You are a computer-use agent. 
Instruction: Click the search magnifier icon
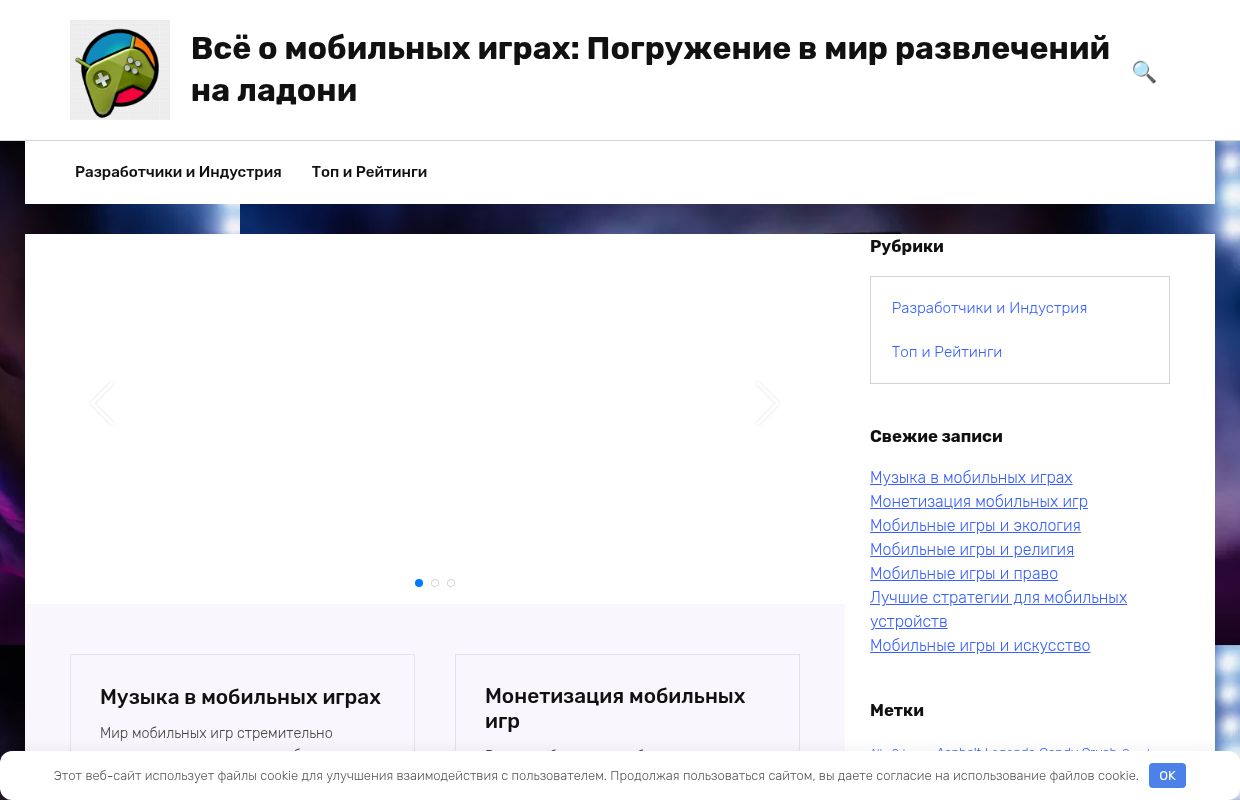click(x=1143, y=72)
